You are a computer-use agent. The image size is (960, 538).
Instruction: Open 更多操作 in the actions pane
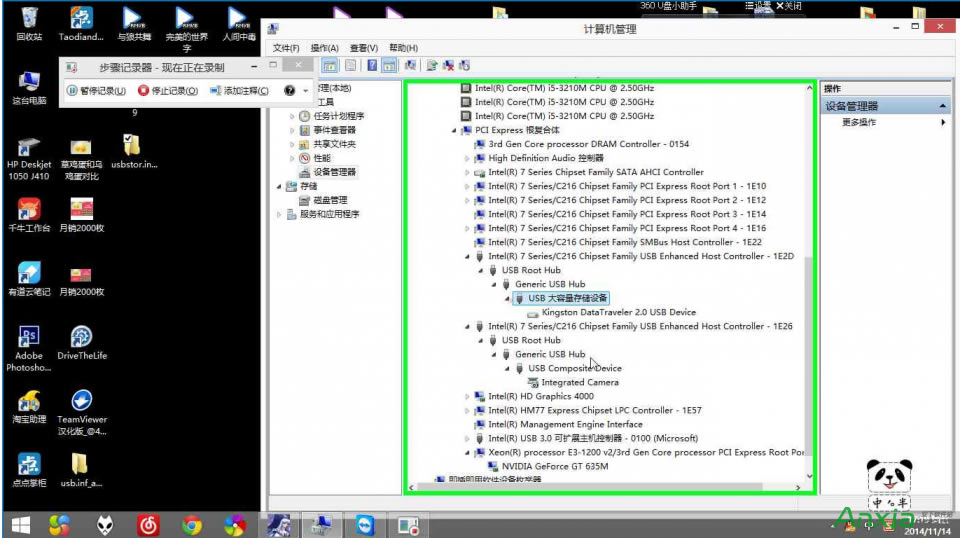point(859,122)
